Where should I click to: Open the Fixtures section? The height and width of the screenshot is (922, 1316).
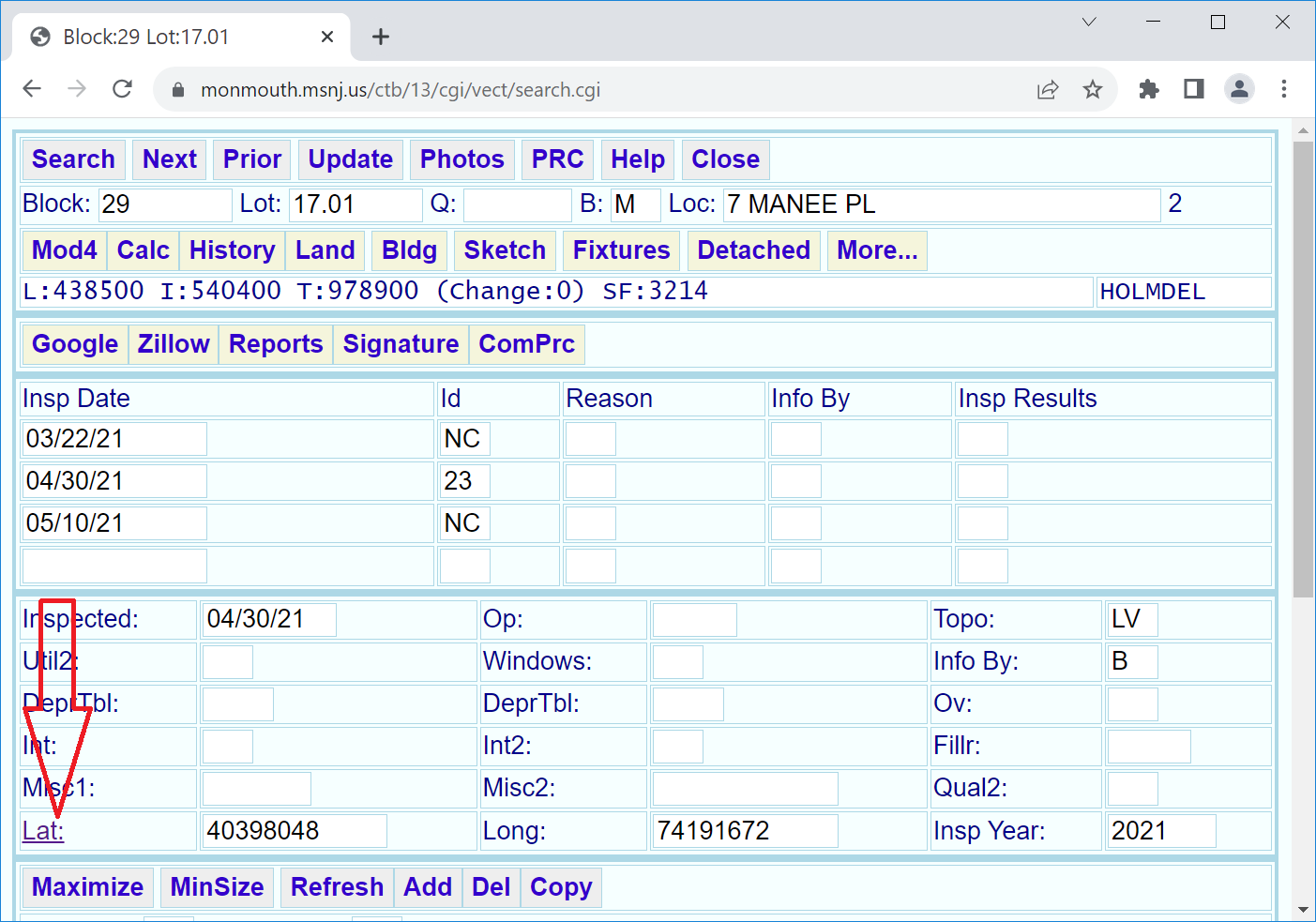click(622, 250)
